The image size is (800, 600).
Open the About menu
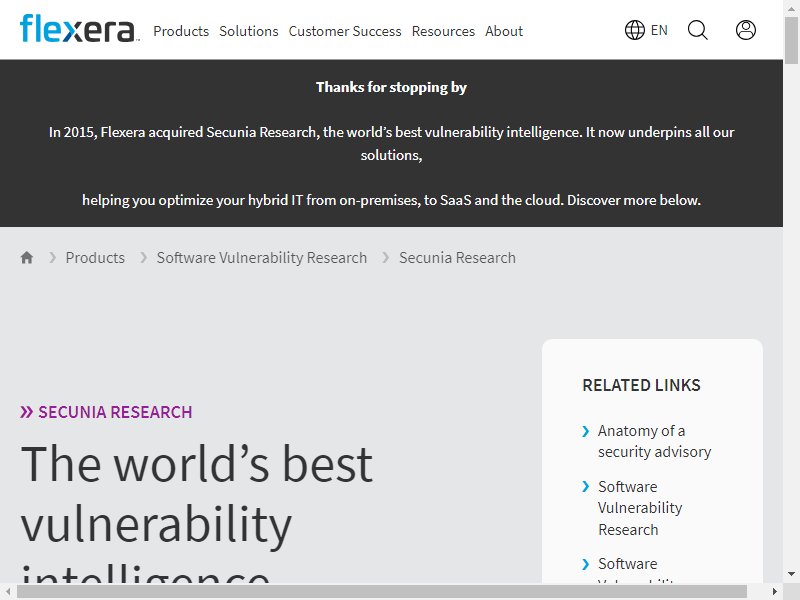(504, 31)
